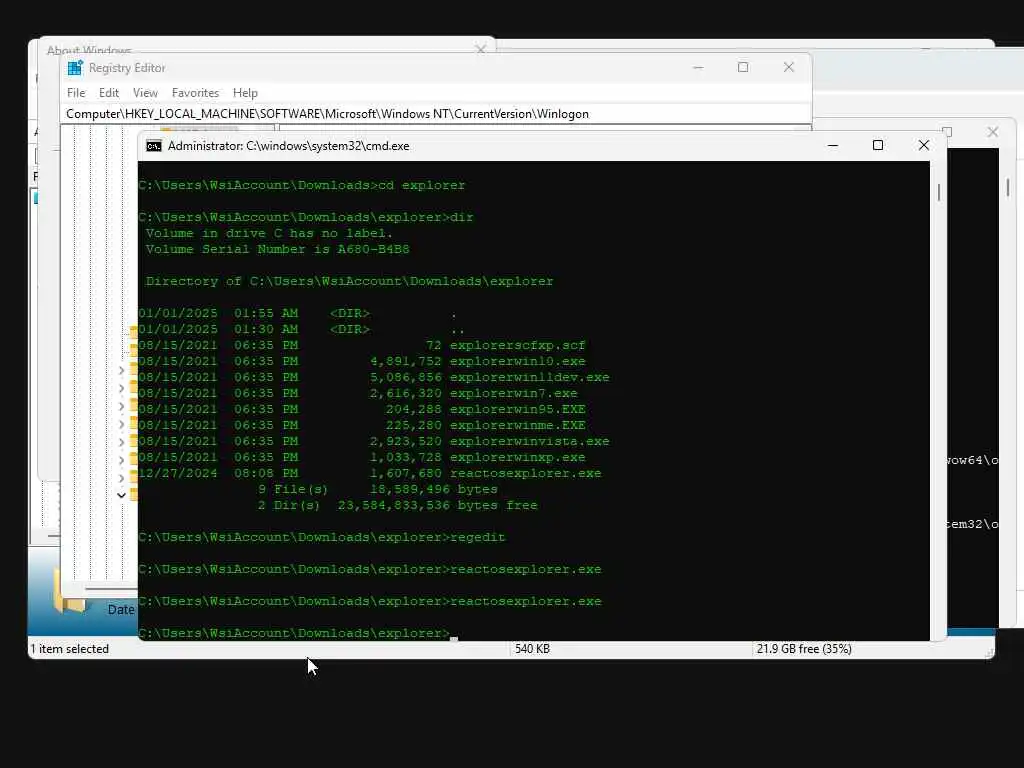This screenshot has width=1024, height=768.
Task: Click the 'Directory of C:\Users\WsiAccount\Downloads\explorer' line
Action: 349,281
